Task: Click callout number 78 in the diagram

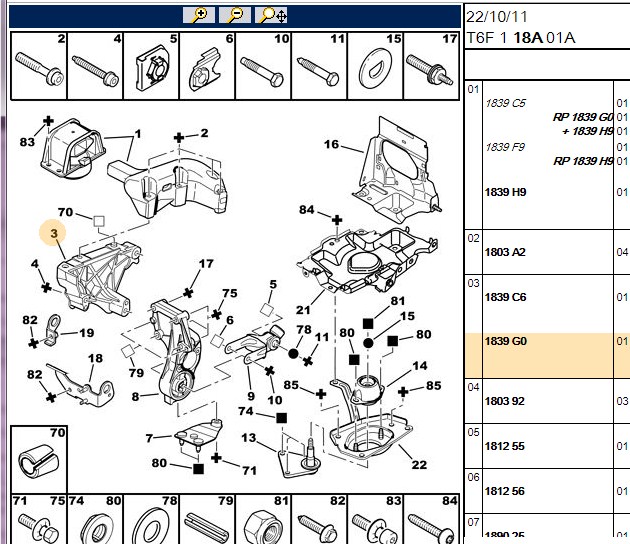Action: (304, 329)
